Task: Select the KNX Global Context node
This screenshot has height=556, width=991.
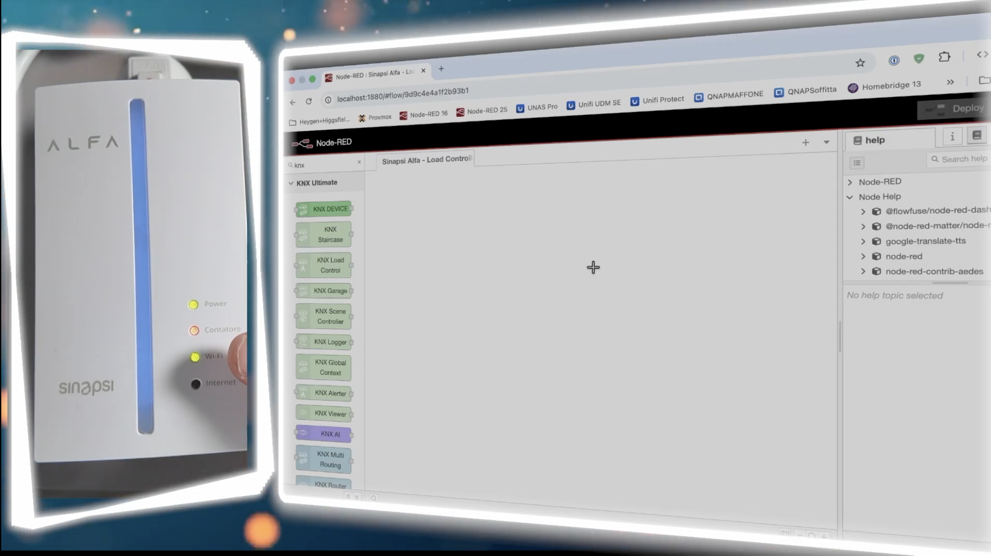Action: (x=324, y=367)
